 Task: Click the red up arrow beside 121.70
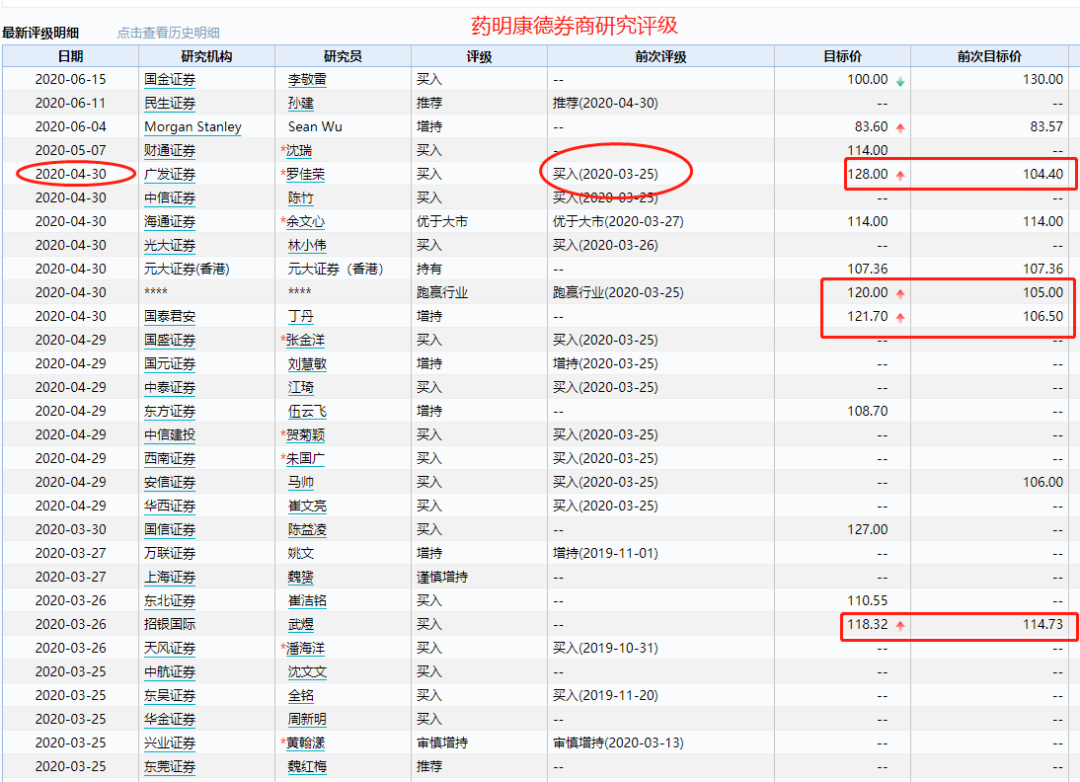coord(900,318)
